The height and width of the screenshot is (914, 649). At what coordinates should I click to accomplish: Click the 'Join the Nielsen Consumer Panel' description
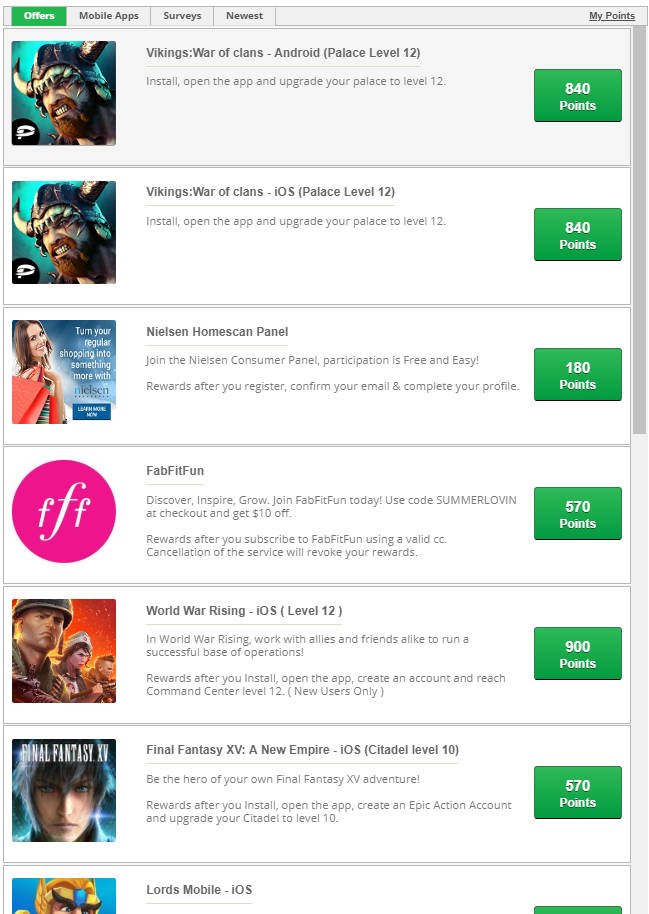(x=313, y=360)
